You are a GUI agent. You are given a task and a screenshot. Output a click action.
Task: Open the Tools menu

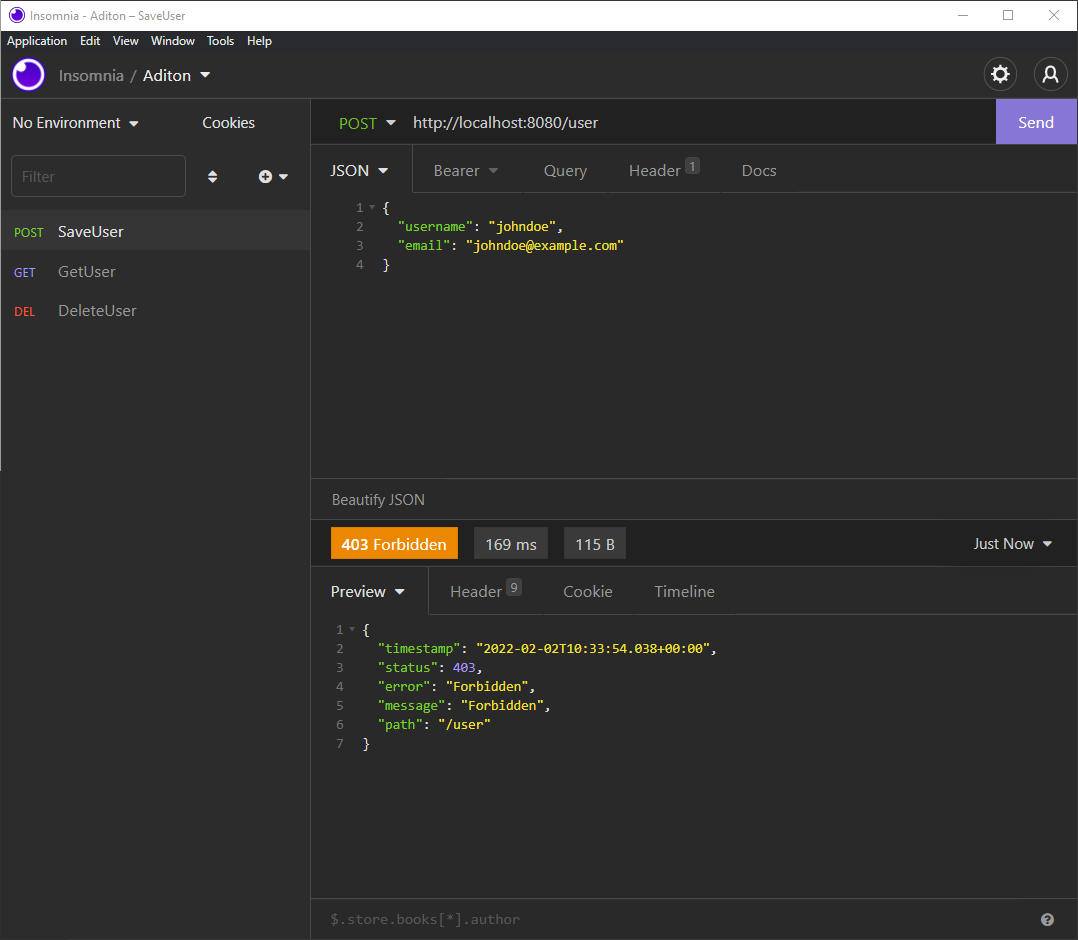click(221, 41)
